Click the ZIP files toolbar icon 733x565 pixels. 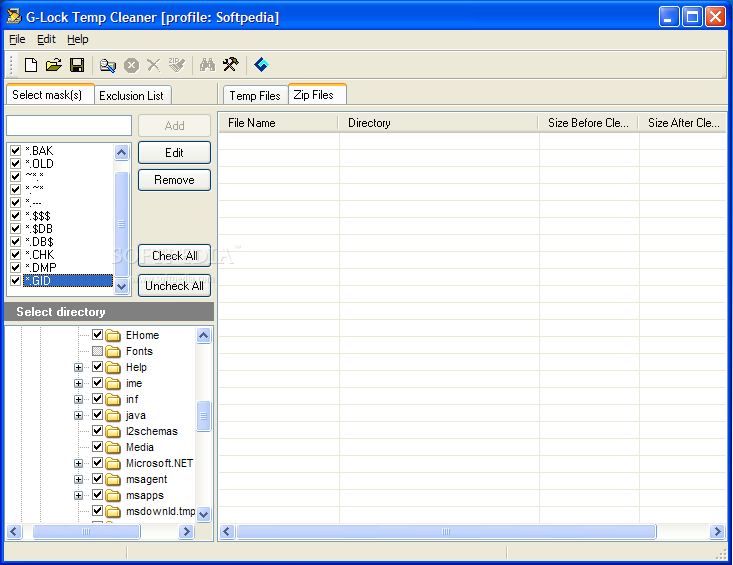pyautogui.click(x=176, y=65)
